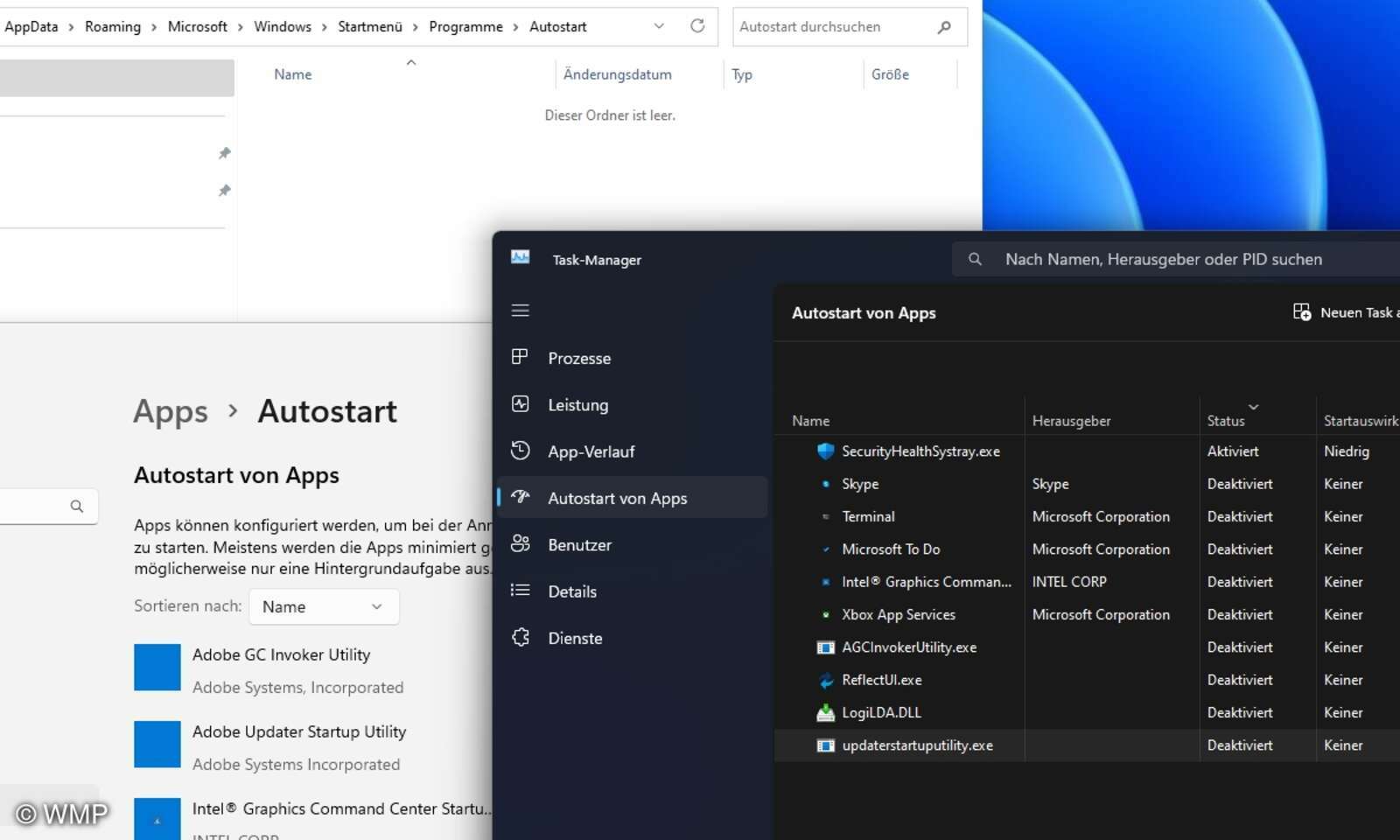1400x840 pixels.
Task: Open the Dienste section
Action: pyautogui.click(x=520, y=638)
